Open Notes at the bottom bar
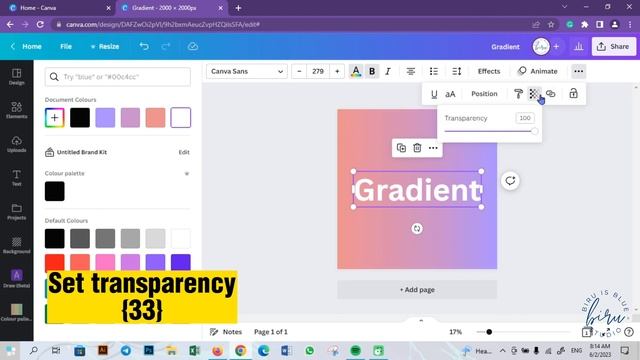Screen dimensions: 640x360 click(226, 332)
